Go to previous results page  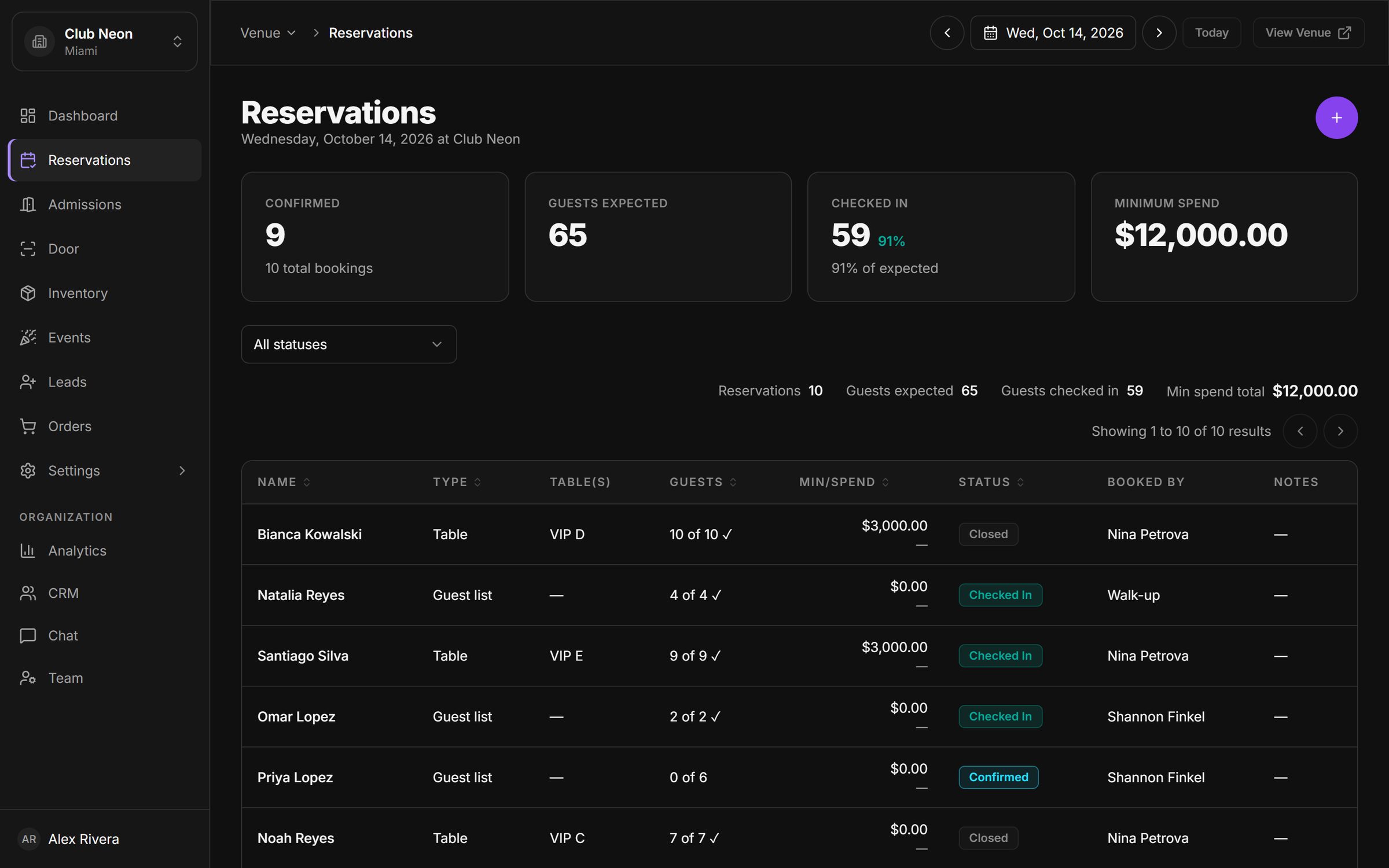pos(1300,431)
